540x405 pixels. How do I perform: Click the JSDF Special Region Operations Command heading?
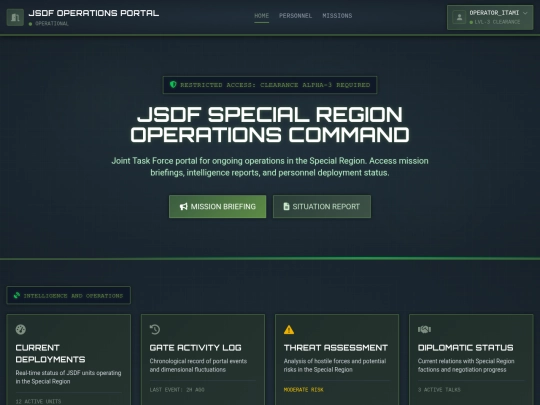[x=270, y=124]
